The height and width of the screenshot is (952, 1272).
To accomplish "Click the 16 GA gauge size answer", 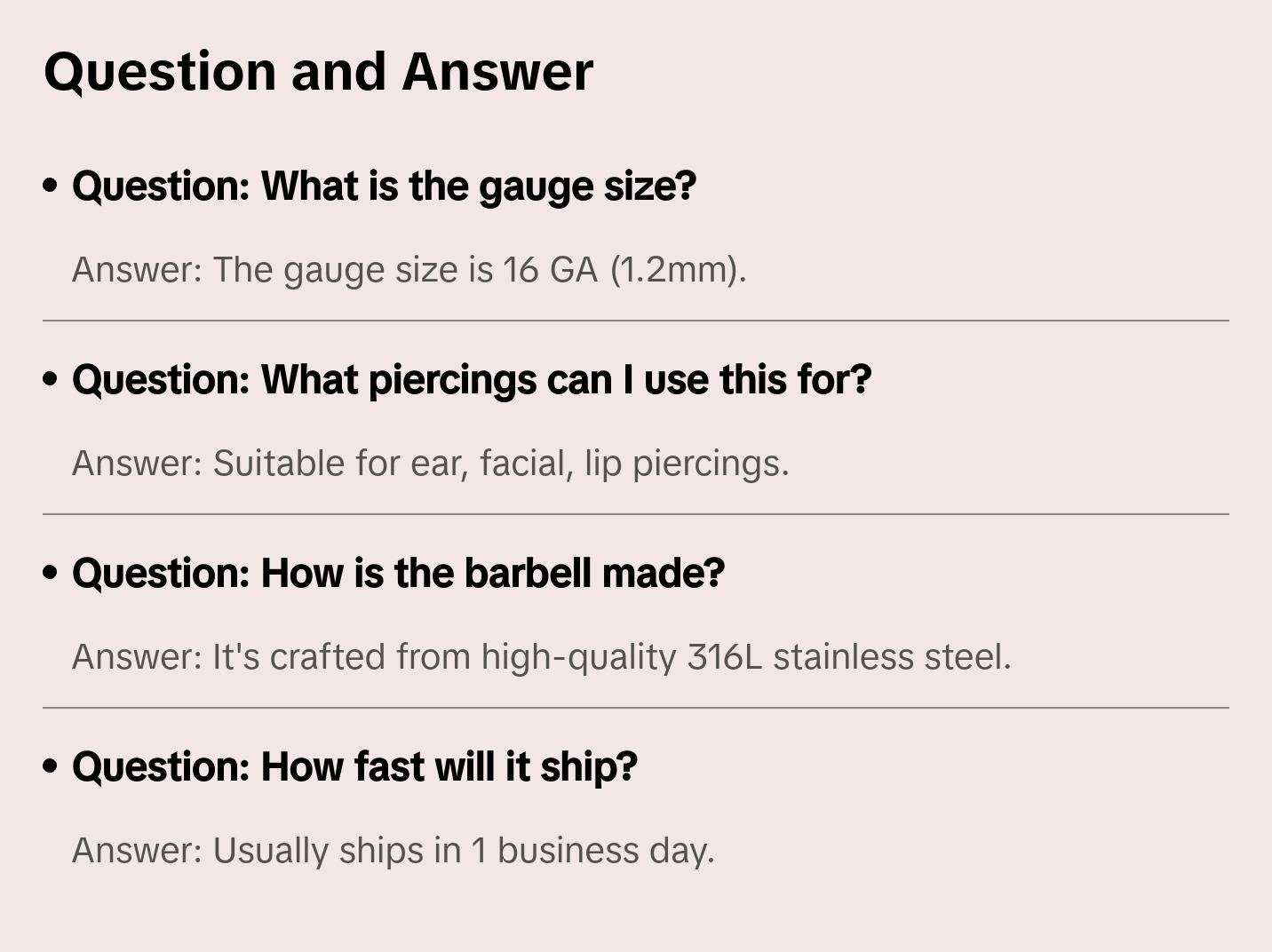I will coord(409,270).
